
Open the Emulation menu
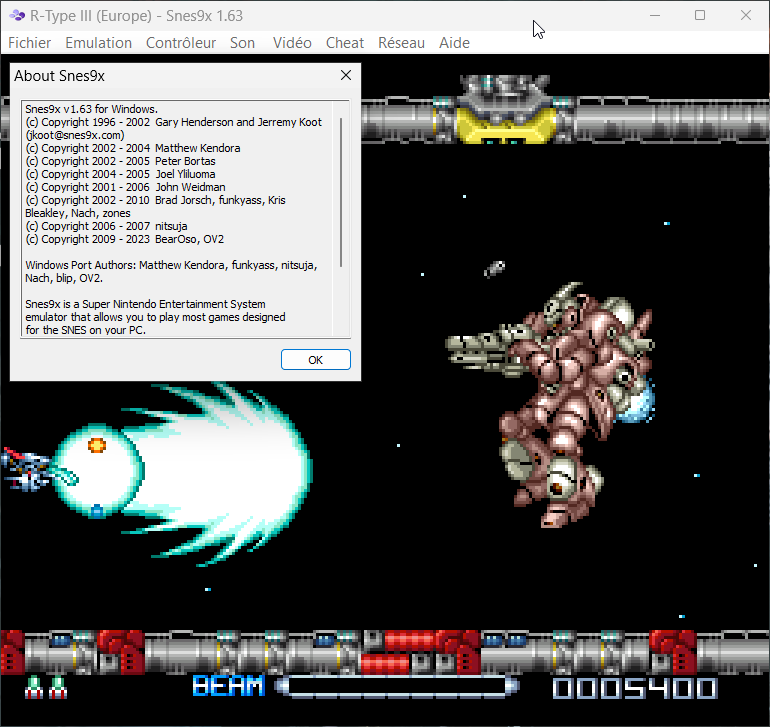98,43
